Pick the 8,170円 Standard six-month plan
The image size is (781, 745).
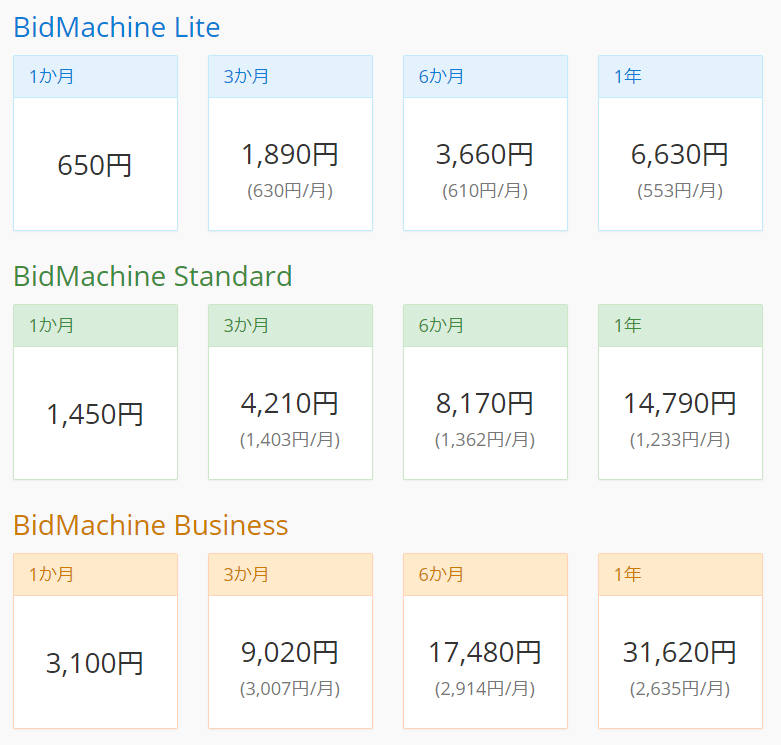tap(485, 404)
